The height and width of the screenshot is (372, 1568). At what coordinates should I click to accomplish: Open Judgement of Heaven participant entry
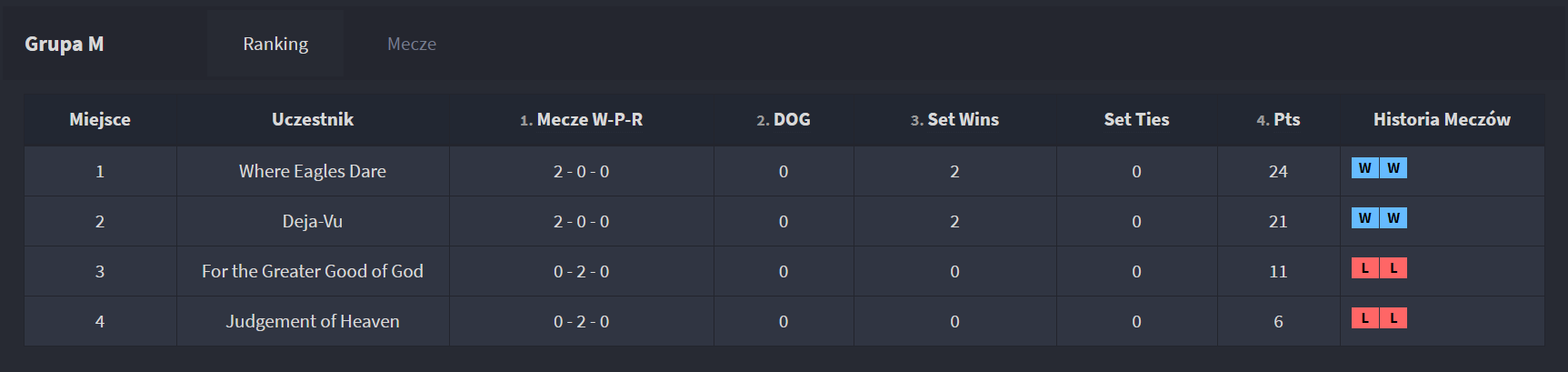313,321
